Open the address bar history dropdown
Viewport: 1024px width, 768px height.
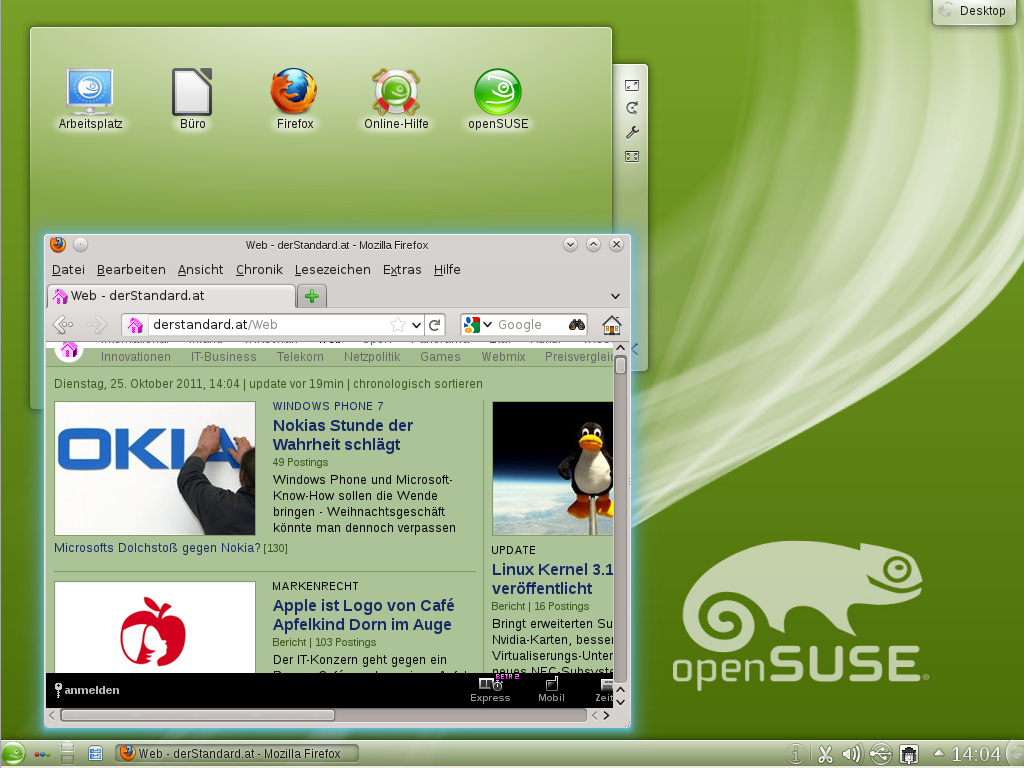pyautogui.click(x=416, y=325)
